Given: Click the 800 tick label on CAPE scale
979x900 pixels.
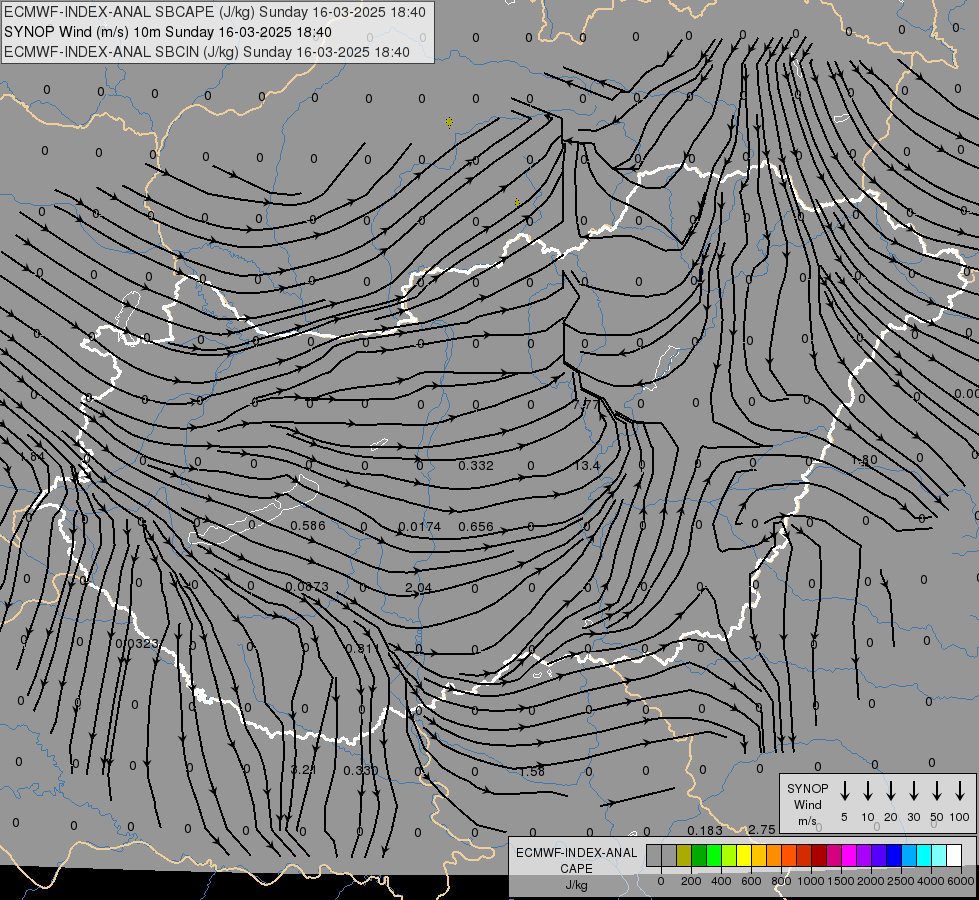Looking at the screenshot, I should click(781, 881).
